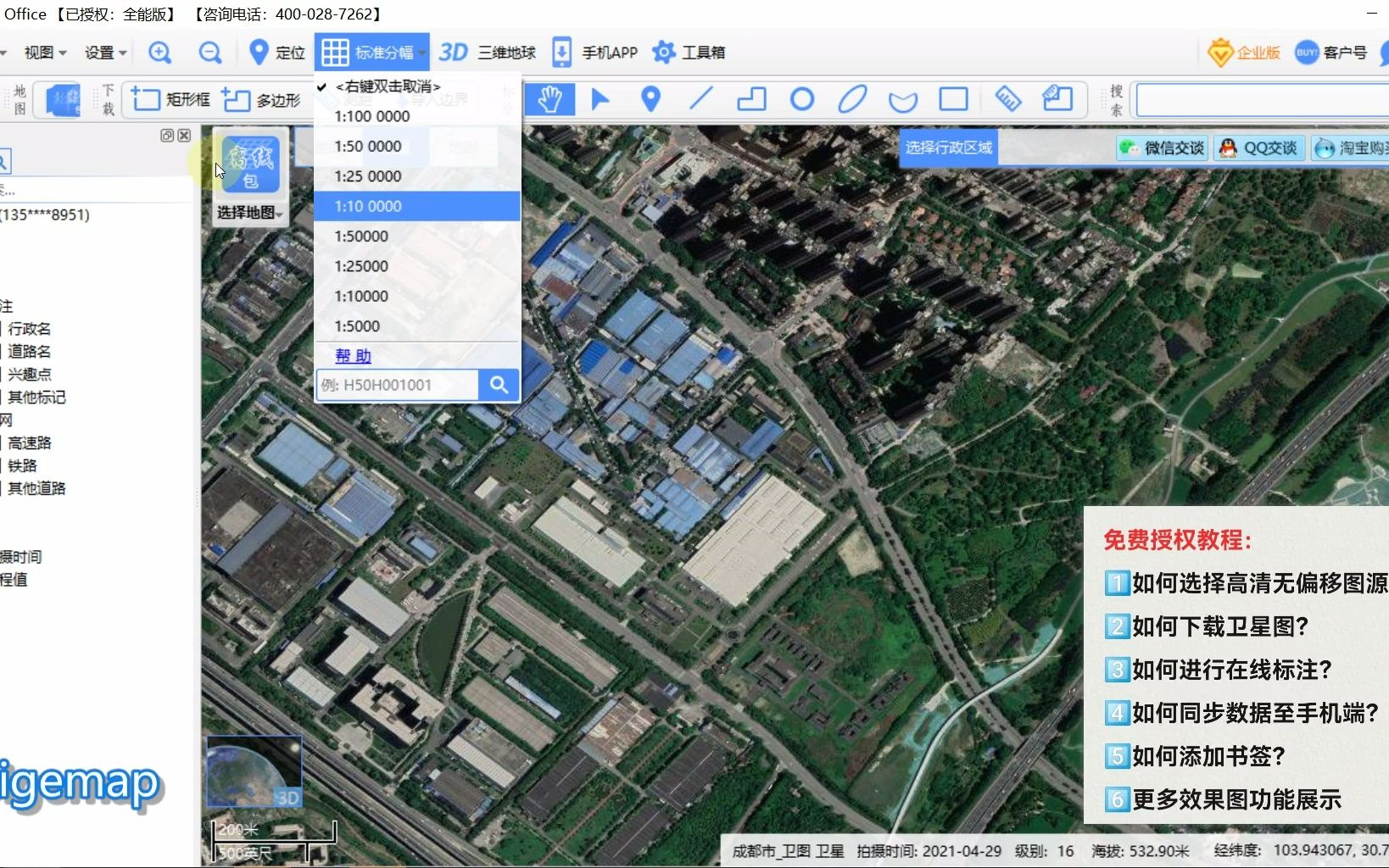The height and width of the screenshot is (868, 1389).
Task: Toggle the 兴趣点 label layer
Action: pyautogui.click(x=30, y=375)
